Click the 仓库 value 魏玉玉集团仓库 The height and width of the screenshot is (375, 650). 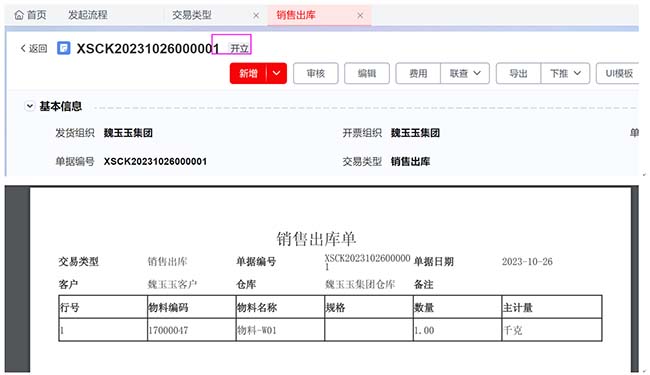[x=360, y=284]
